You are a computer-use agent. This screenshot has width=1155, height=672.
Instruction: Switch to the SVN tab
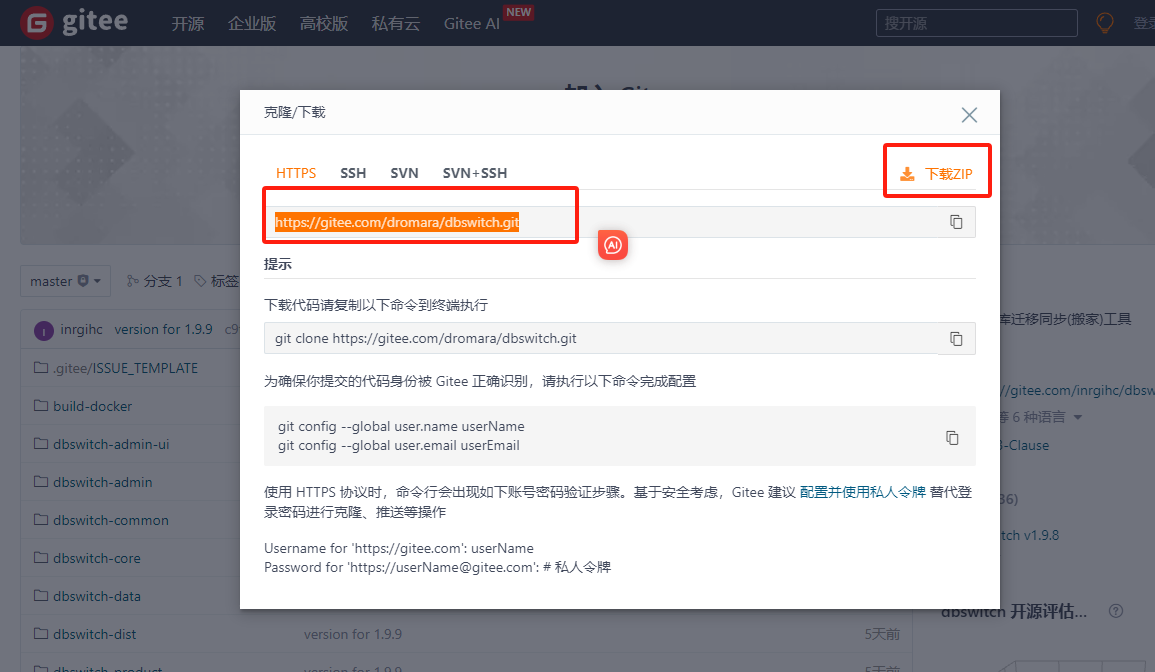coord(404,173)
